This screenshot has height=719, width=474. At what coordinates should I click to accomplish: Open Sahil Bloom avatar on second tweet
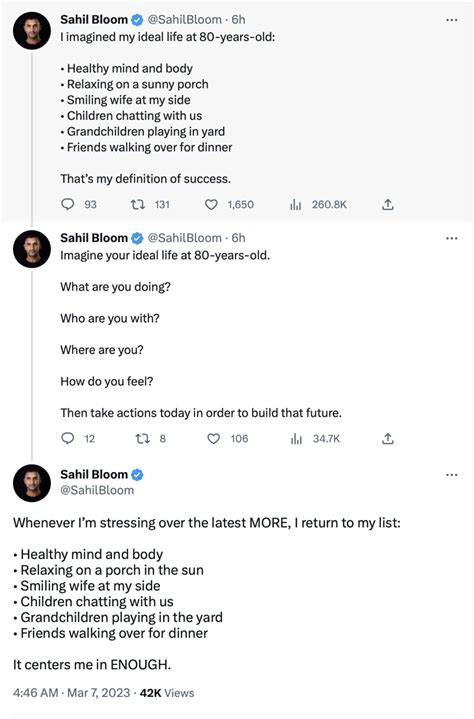[32, 249]
